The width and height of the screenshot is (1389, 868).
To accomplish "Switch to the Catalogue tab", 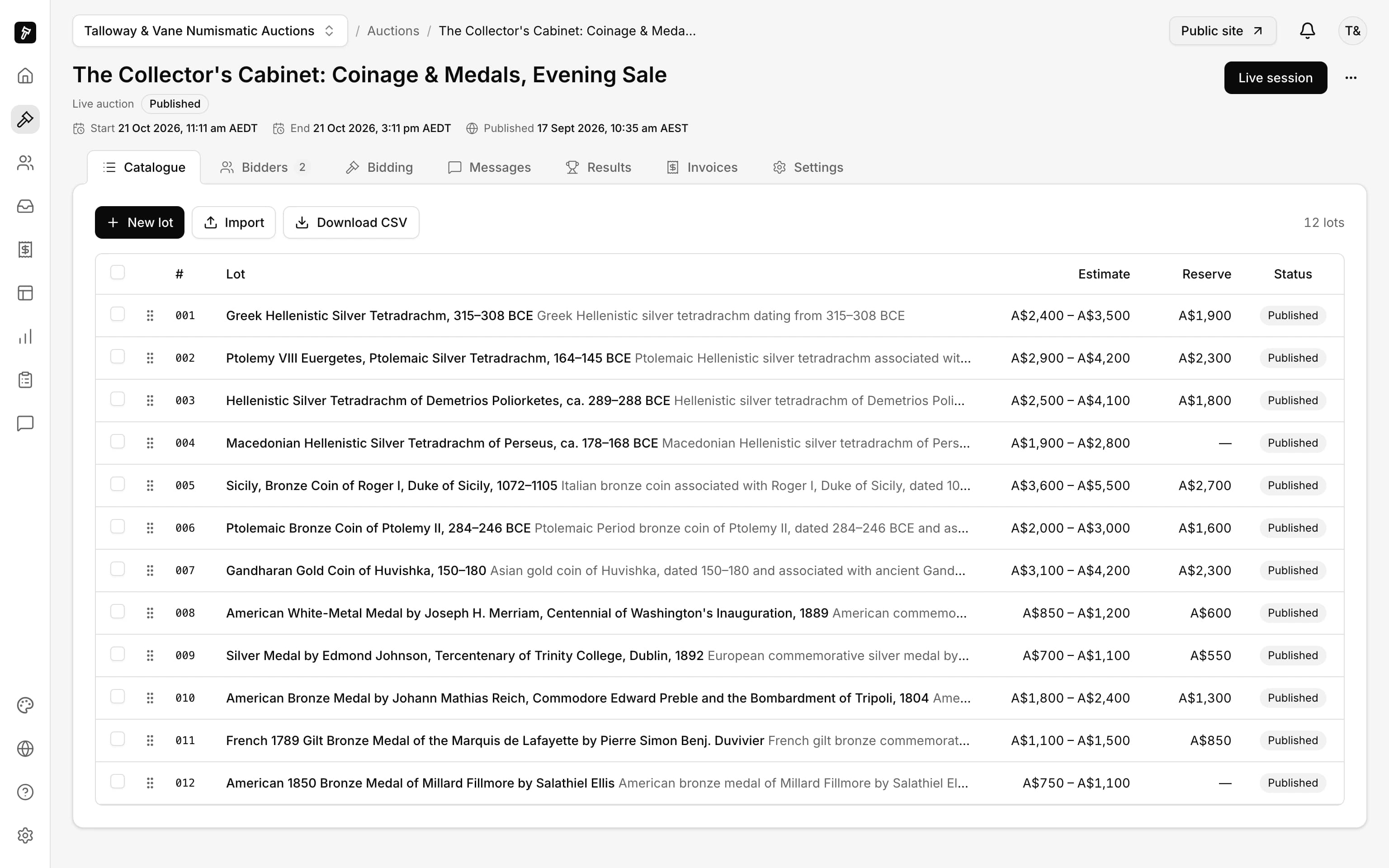I will click(x=144, y=168).
